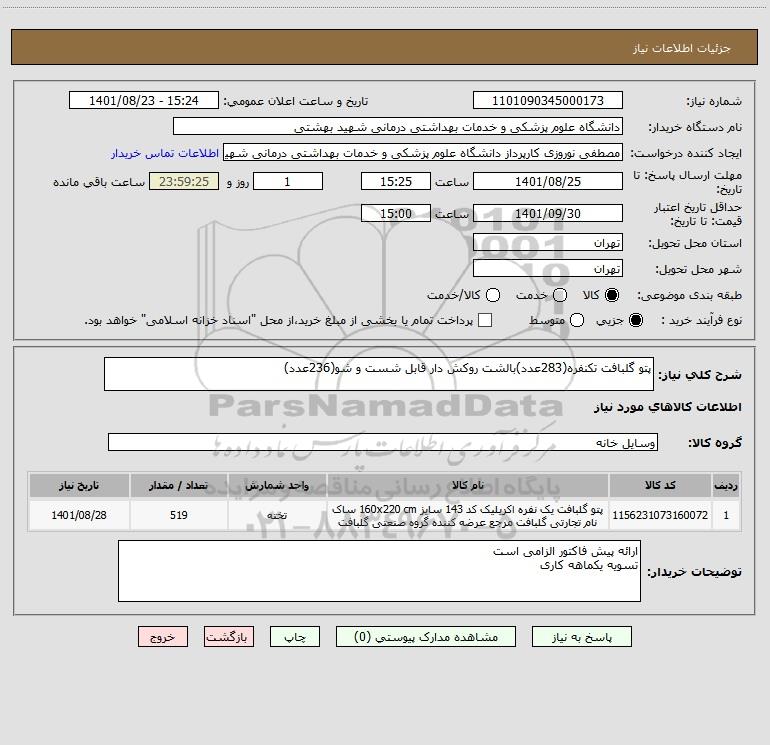This screenshot has height=745, width=770.
Task: Click the نام کالا column header
Action: pyautogui.click(x=468, y=485)
